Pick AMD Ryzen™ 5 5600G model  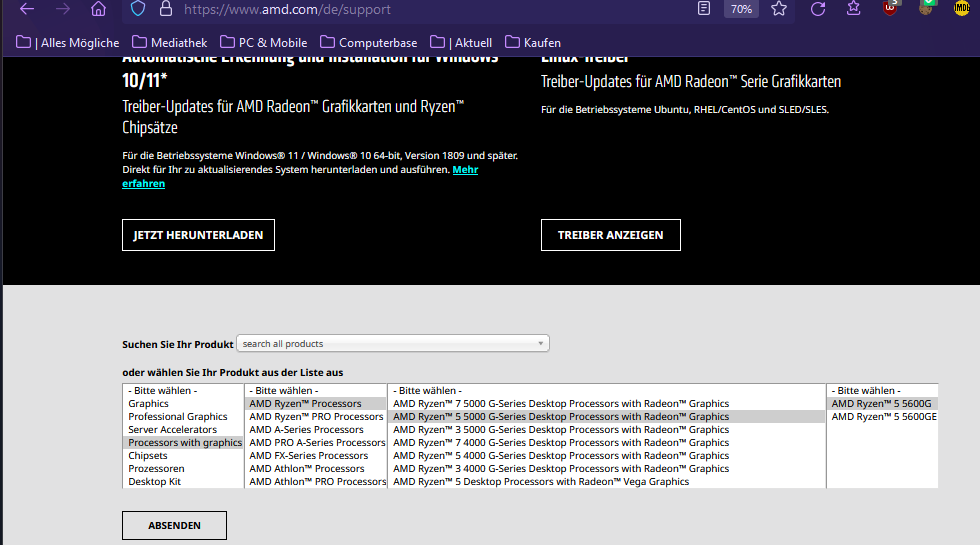pyautogui.click(x=882, y=404)
